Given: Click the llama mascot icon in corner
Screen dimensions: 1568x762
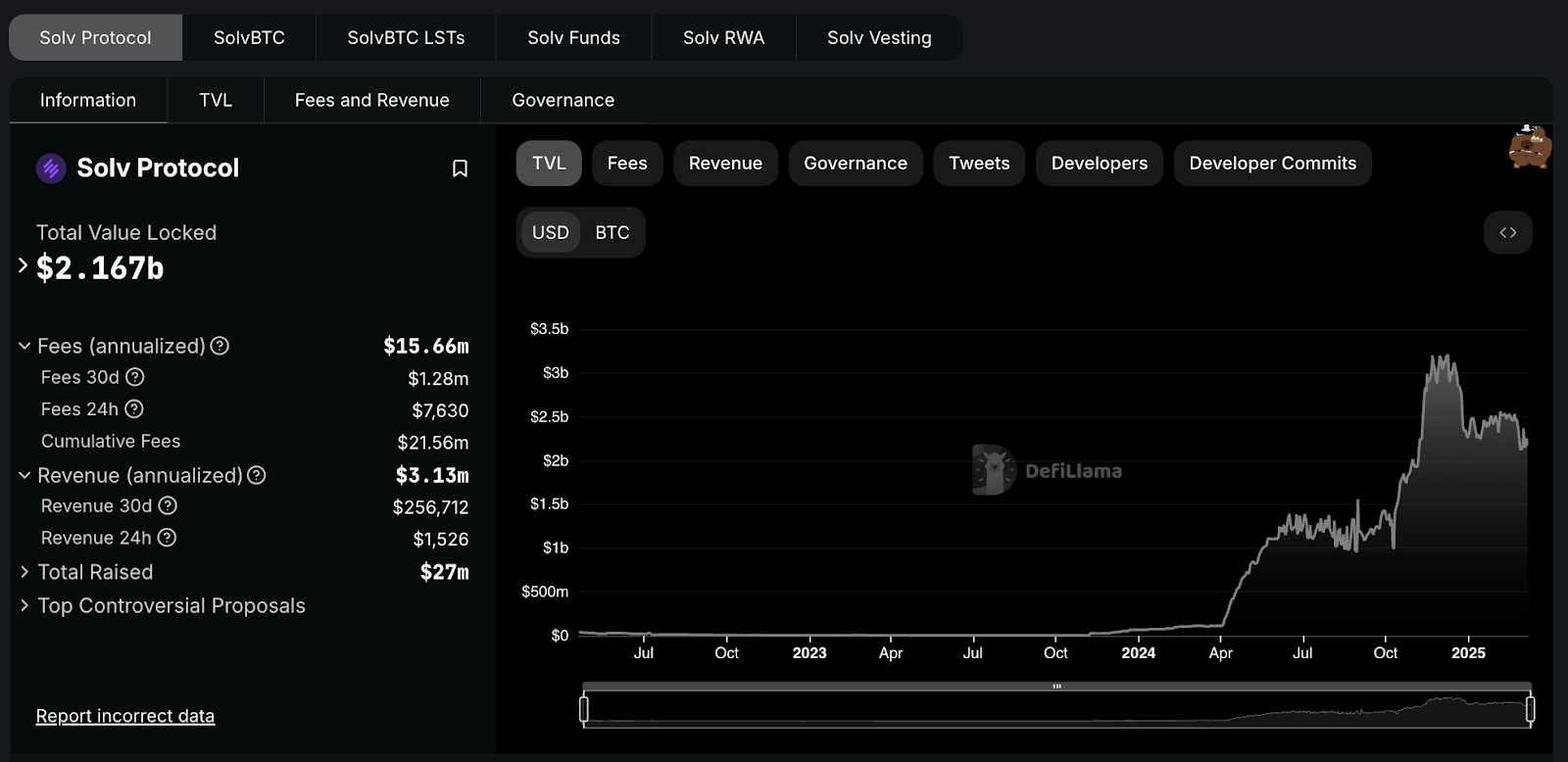Looking at the screenshot, I should [1530, 147].
